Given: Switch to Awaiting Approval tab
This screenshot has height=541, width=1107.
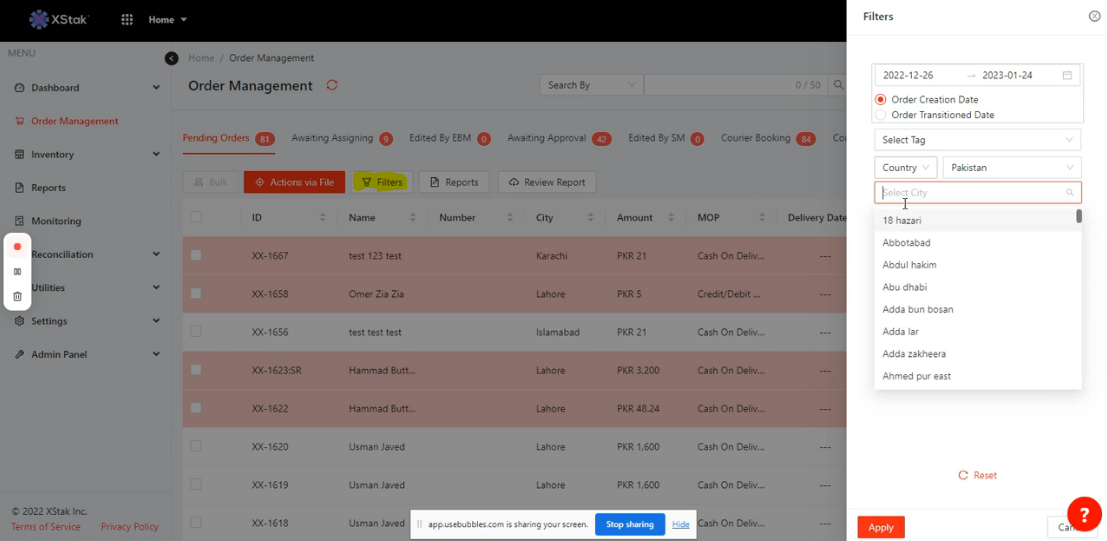Looking at the screenshot, I should pos(546,138).
